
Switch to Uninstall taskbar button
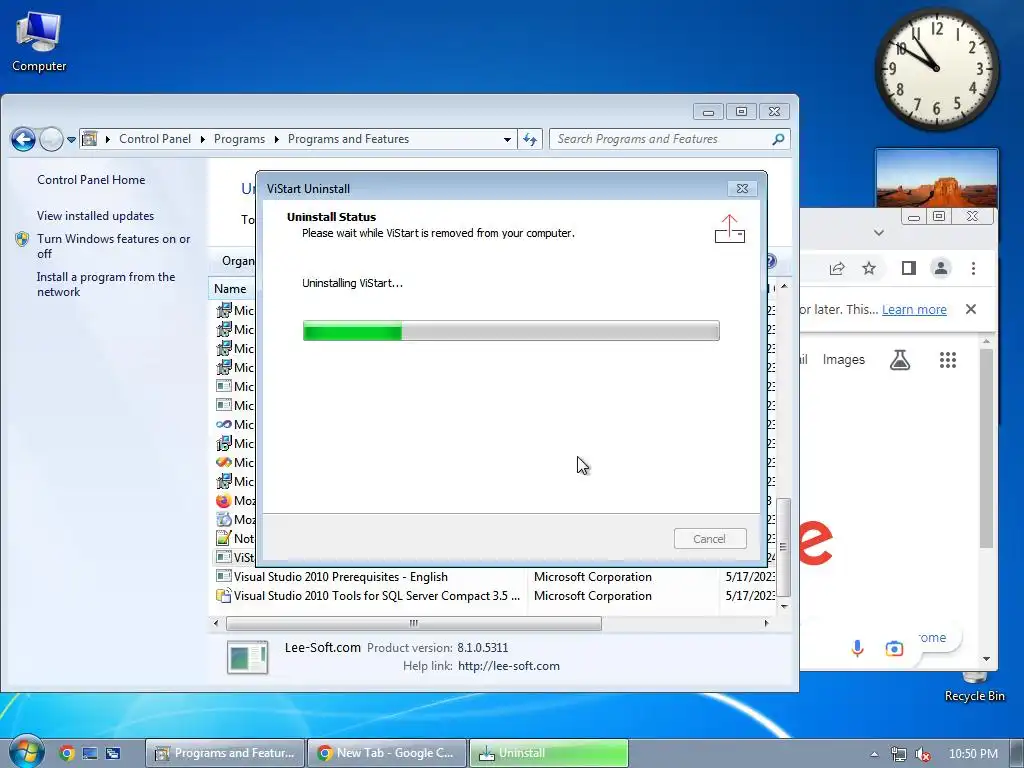point(549,753)
